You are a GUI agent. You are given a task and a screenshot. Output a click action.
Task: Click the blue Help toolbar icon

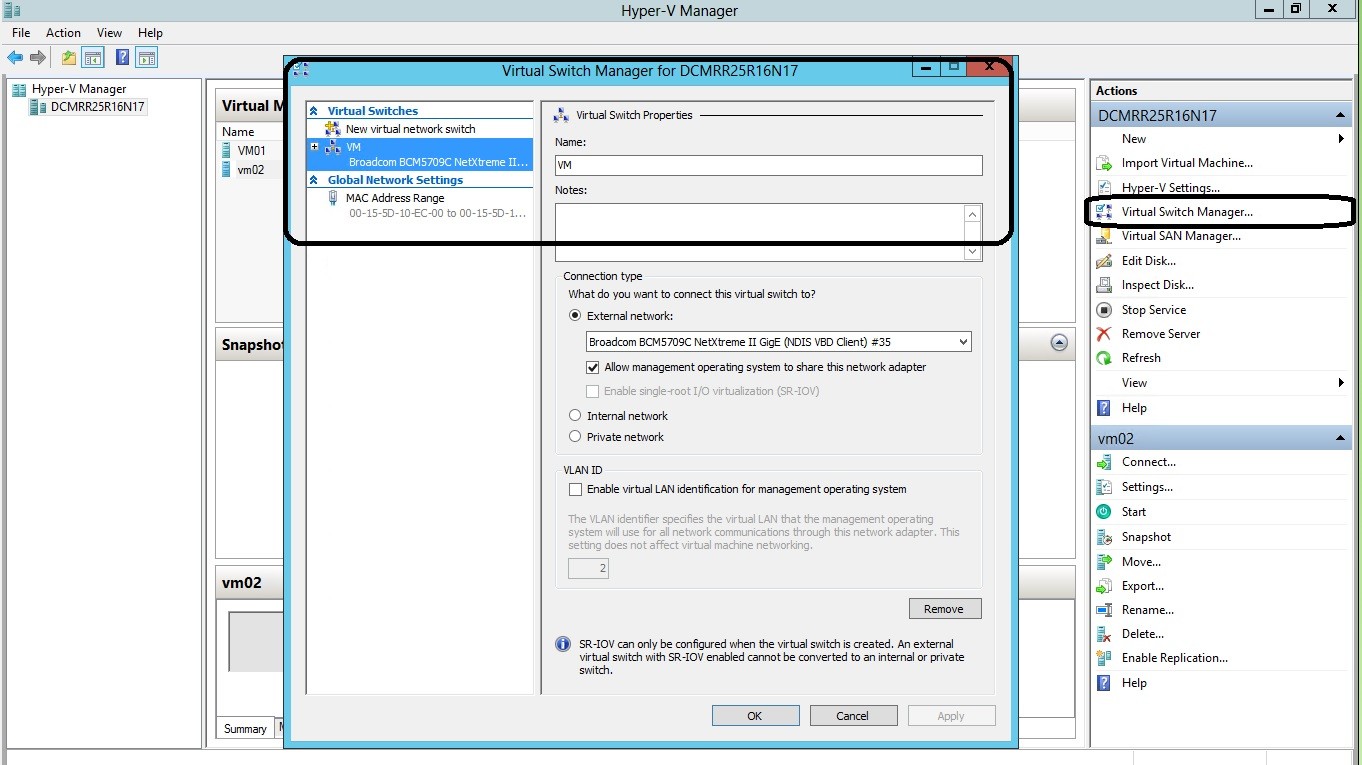pos(122,58)
